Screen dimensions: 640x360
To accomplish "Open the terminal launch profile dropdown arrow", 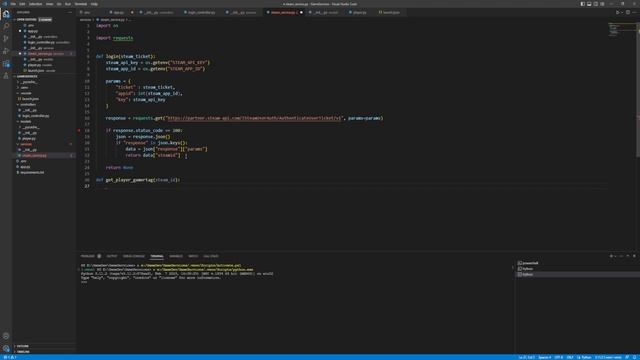I will [x=616, y=256].
